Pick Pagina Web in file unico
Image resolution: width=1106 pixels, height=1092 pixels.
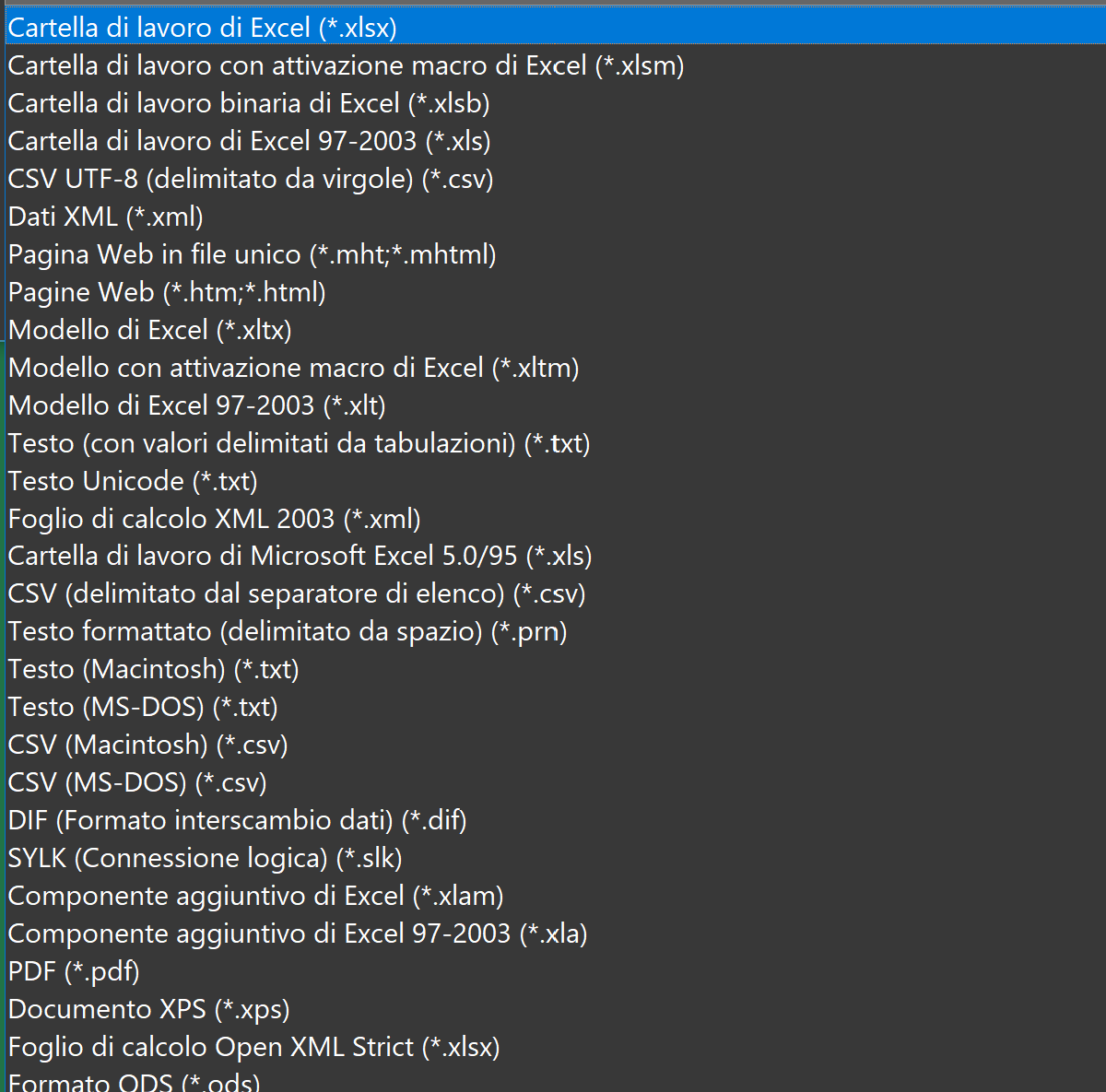click(x=555, y=254)
